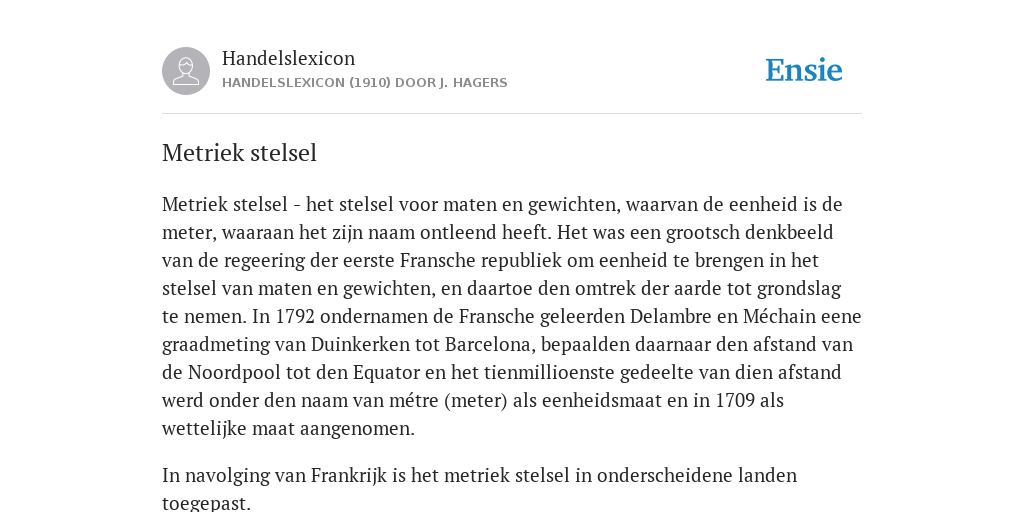Click the word toegepast at the bottom
Image resolution: width=1024 pixels, height=512 pixels.
[204, 504]
